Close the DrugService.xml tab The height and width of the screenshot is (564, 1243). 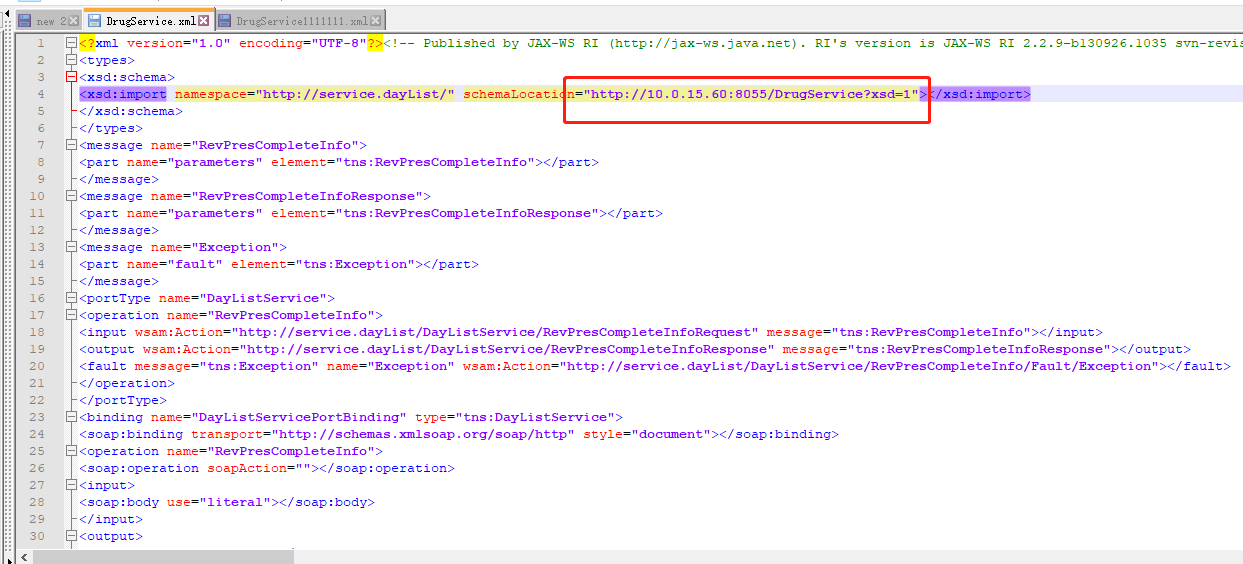click(x=204, y=20)
